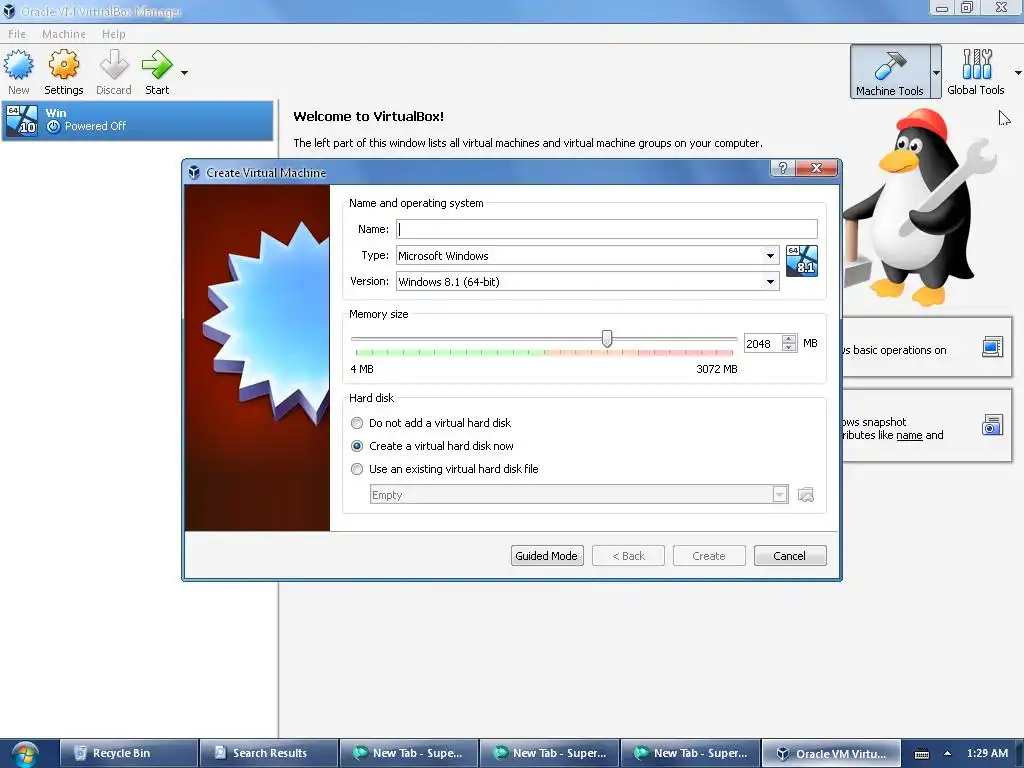Expand the Start button dropdown arrow
Viewport: 1024px width, 768px height.
pos(184,72)
